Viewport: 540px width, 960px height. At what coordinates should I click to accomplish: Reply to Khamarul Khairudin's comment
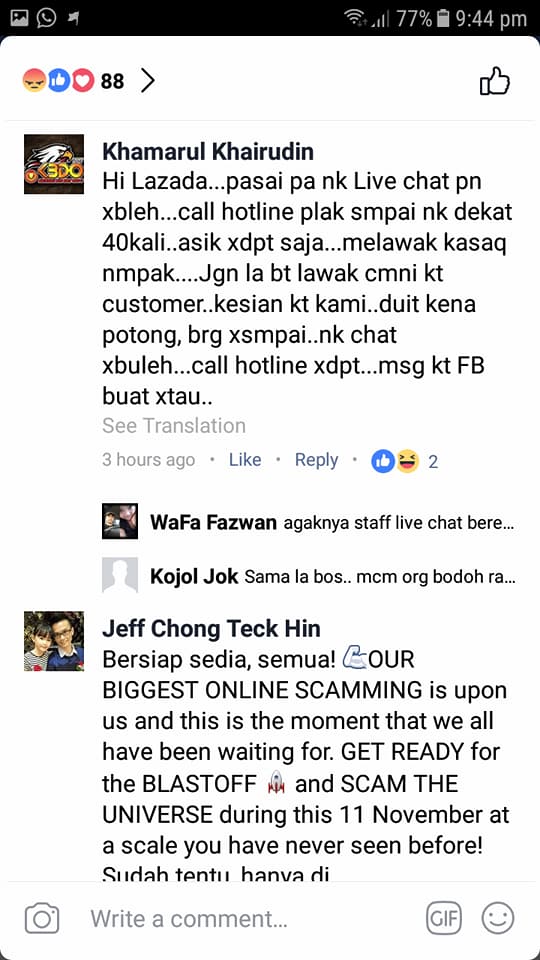(x=317, y=460)
